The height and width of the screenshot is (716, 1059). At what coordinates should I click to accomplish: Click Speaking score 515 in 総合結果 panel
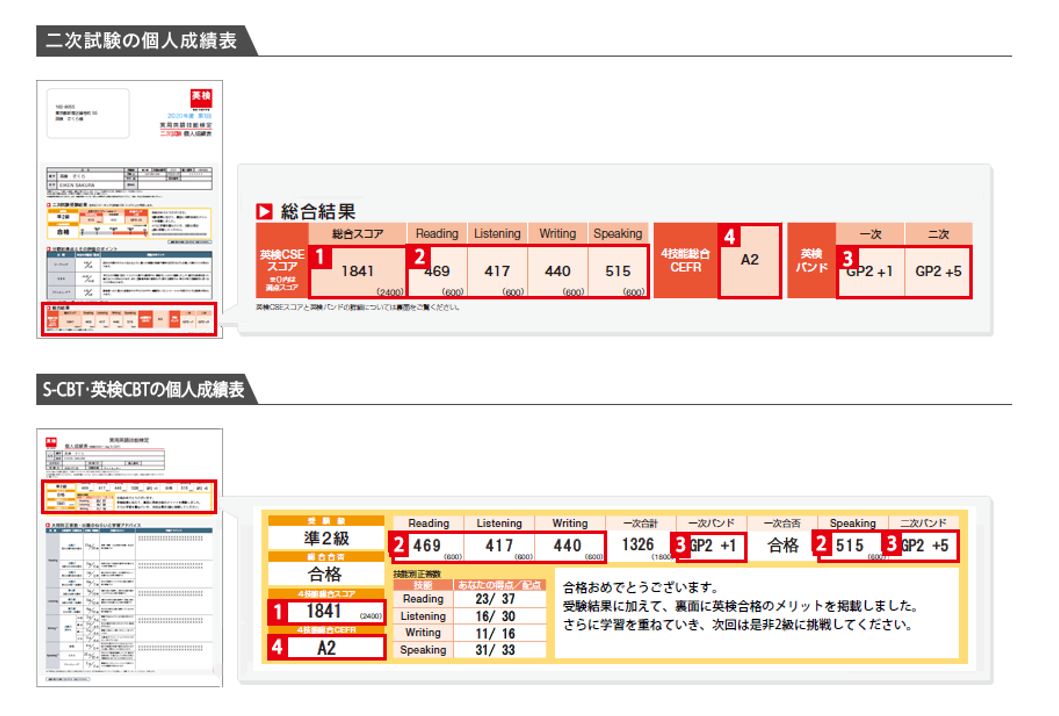(618, 271)
